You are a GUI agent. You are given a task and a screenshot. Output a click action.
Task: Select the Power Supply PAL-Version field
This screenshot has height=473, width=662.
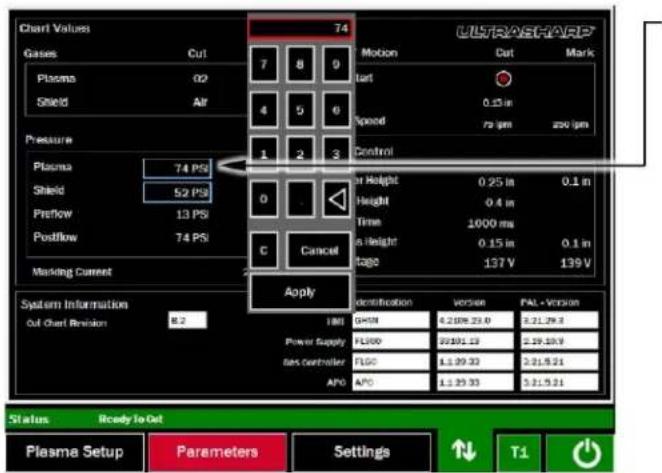point(559,341)
